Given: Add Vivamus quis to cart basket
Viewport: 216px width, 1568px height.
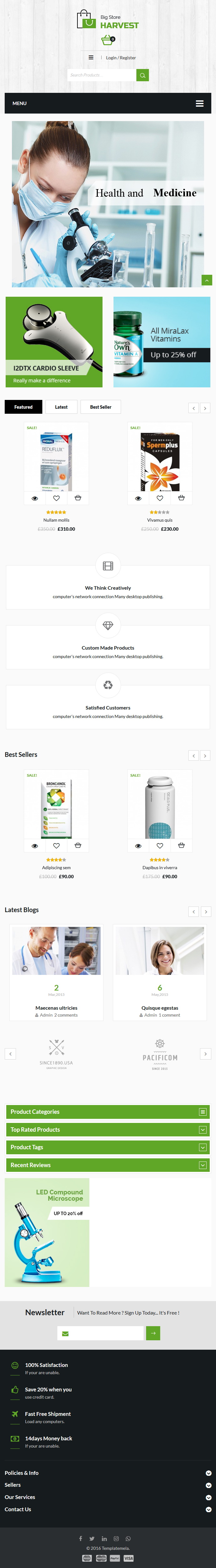Looking at the screenshot, I should click(181, 497).
